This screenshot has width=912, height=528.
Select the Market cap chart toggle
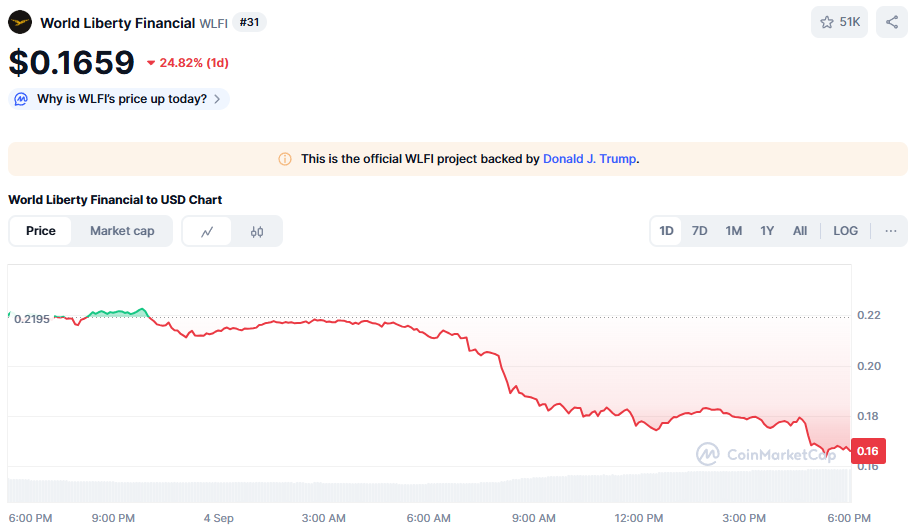pos(122,231)
